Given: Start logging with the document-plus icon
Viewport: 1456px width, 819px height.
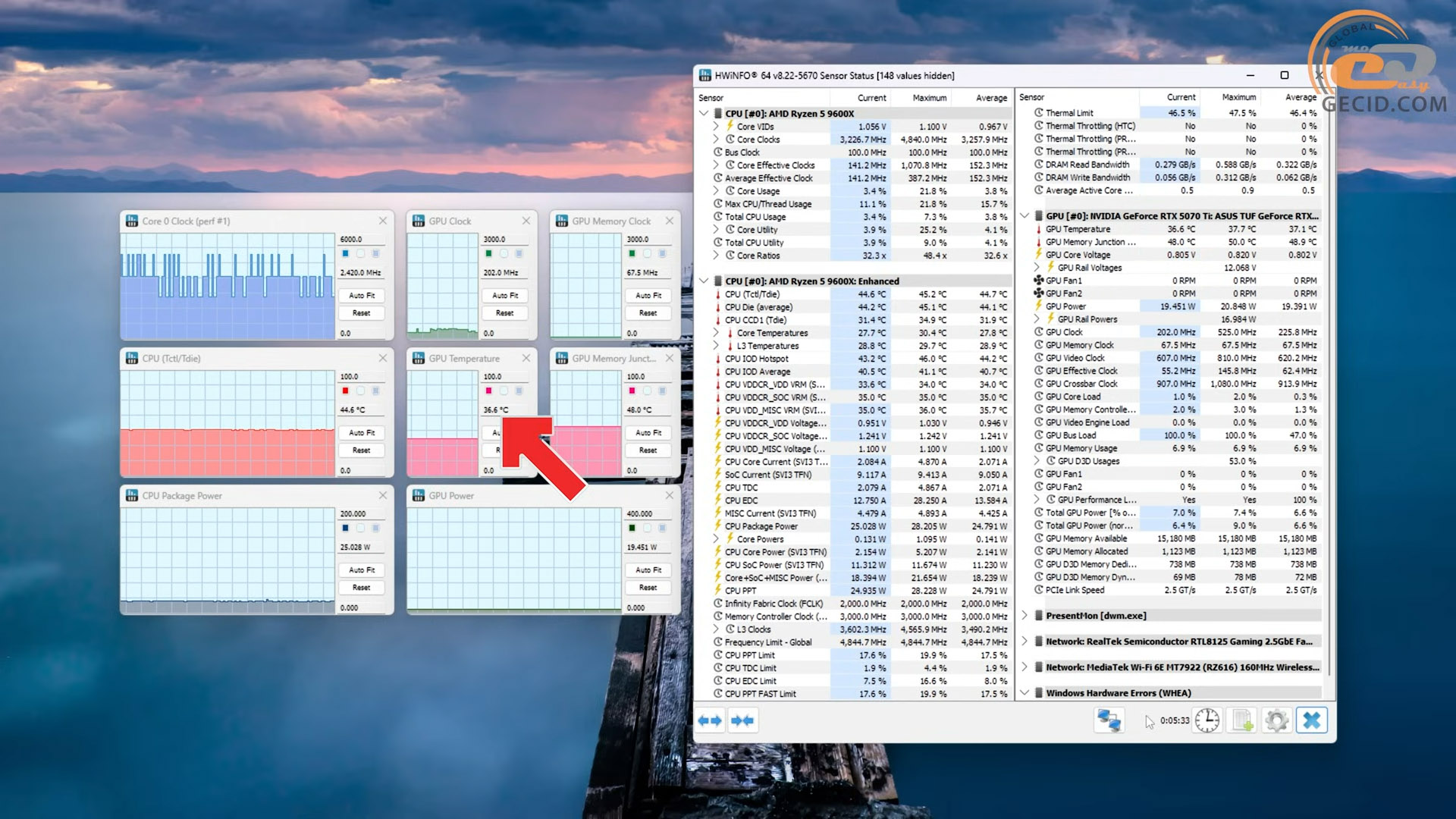Looking at the screenshot, I should pyautogui.click(x=1242, y=720).
